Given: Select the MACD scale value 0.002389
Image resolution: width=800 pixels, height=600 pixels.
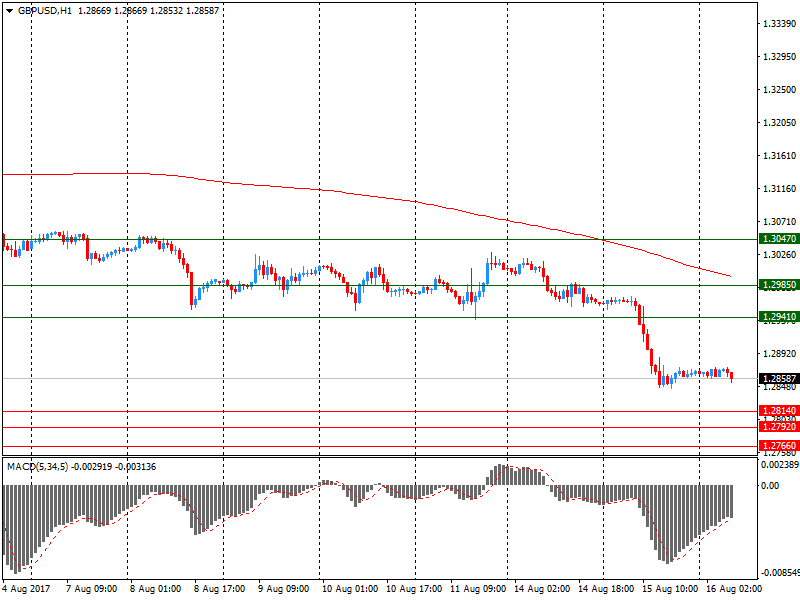Looking at the screenshot, I should click(780, 465).
